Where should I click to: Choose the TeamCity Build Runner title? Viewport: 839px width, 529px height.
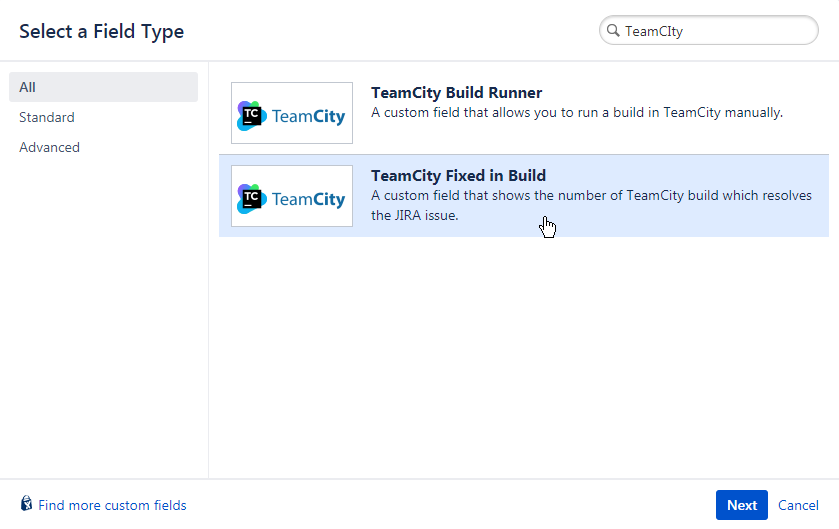(x=456, y=93)
